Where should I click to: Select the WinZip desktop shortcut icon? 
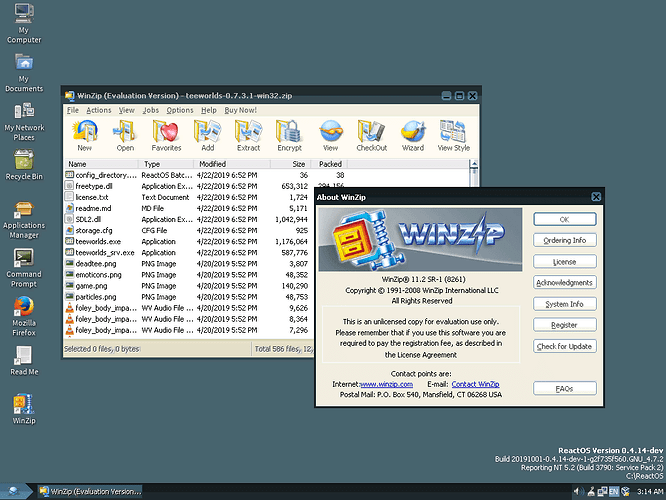[x=24, y=409]
